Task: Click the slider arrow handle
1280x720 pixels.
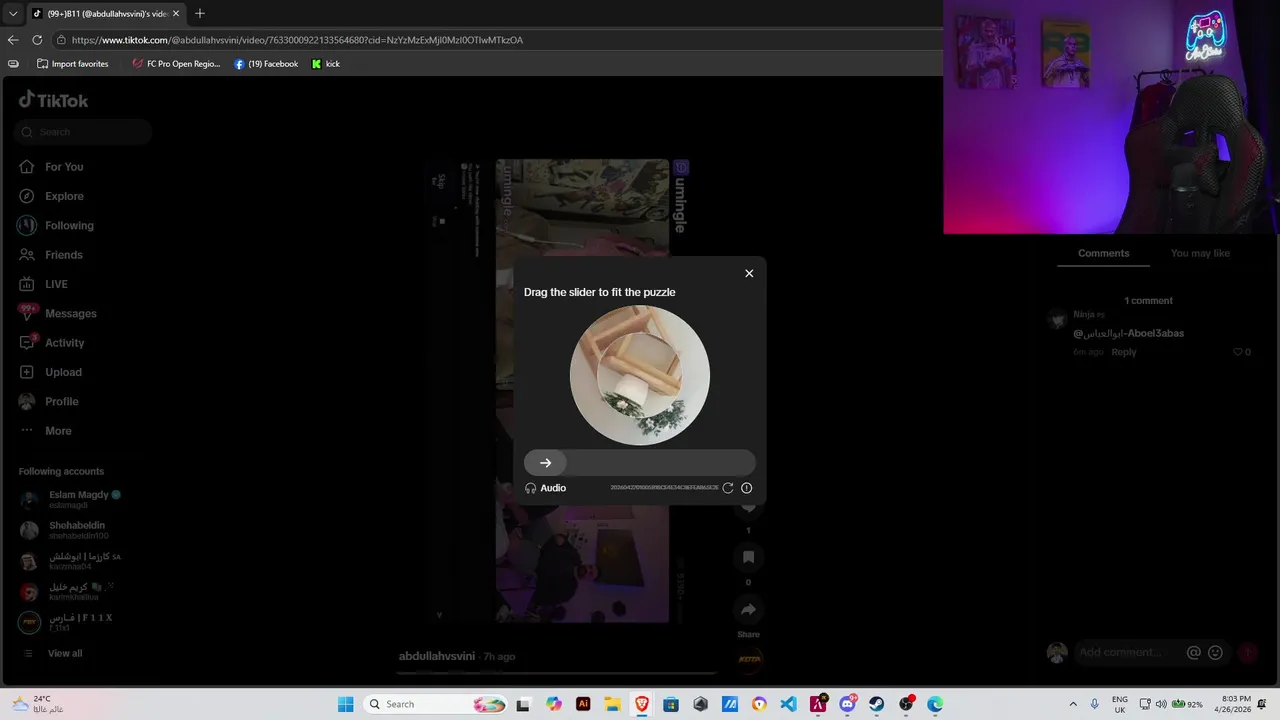Action: pos(545,462)
